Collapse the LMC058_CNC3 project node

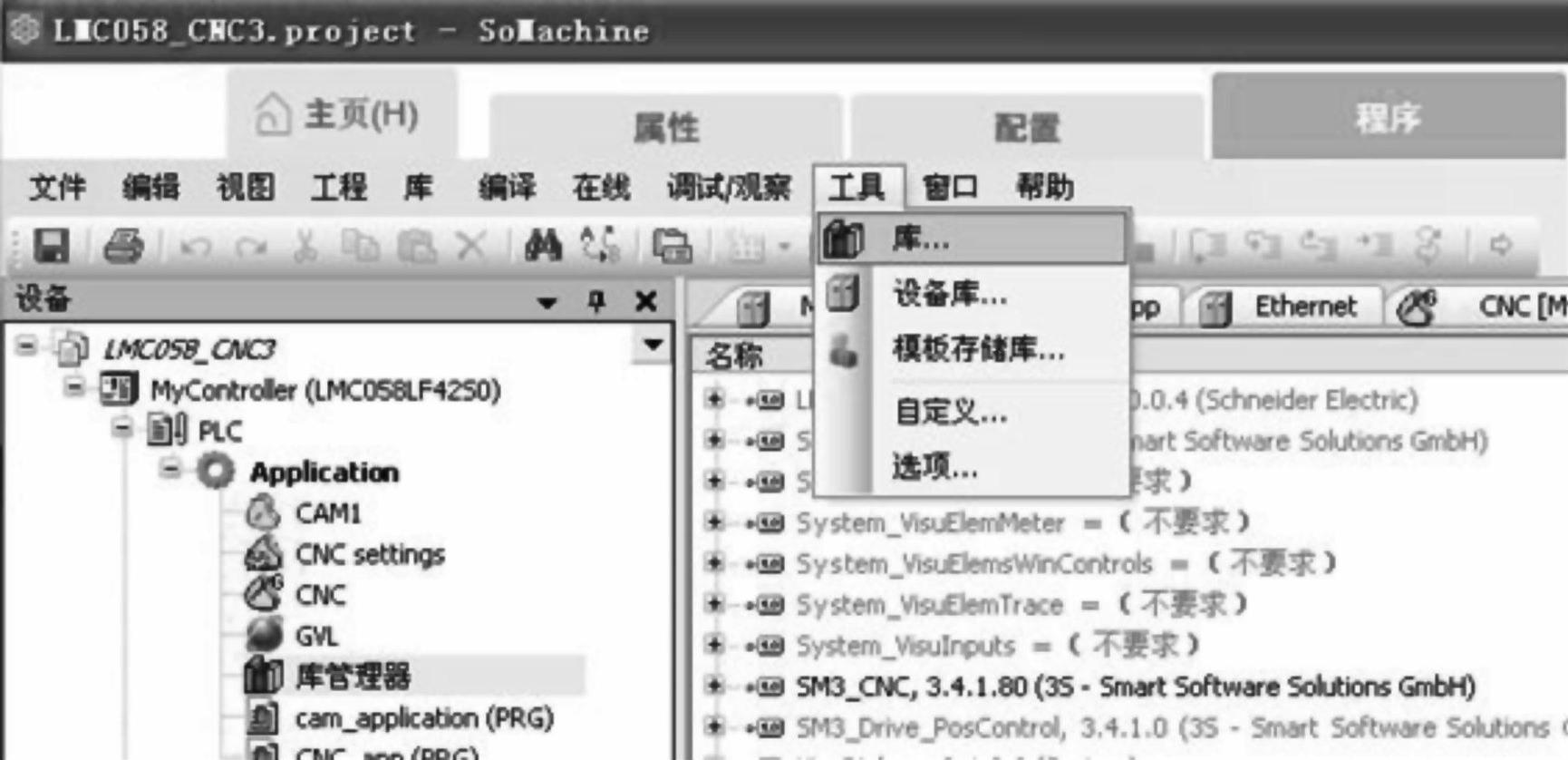tap(27, 346)
